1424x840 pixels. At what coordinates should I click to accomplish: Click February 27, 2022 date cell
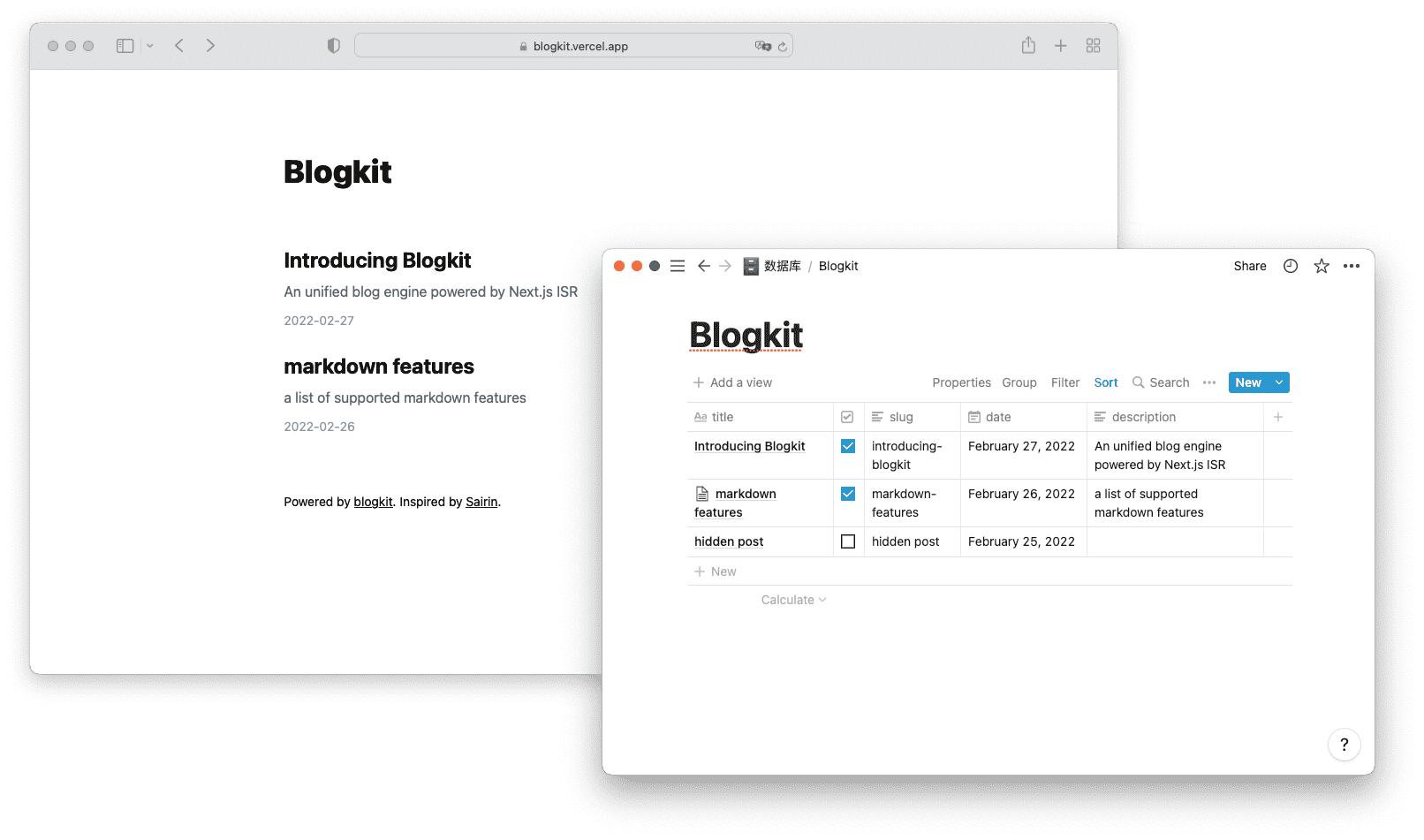[1023, 456]
